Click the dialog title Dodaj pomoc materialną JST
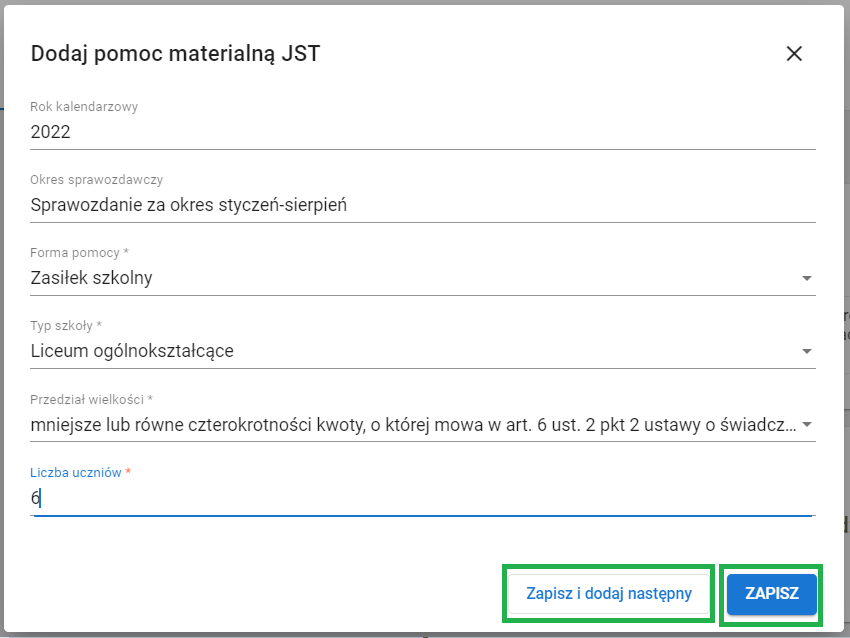Image resolution: width=850 pixels, height=638 pixels. pos(175,54)
